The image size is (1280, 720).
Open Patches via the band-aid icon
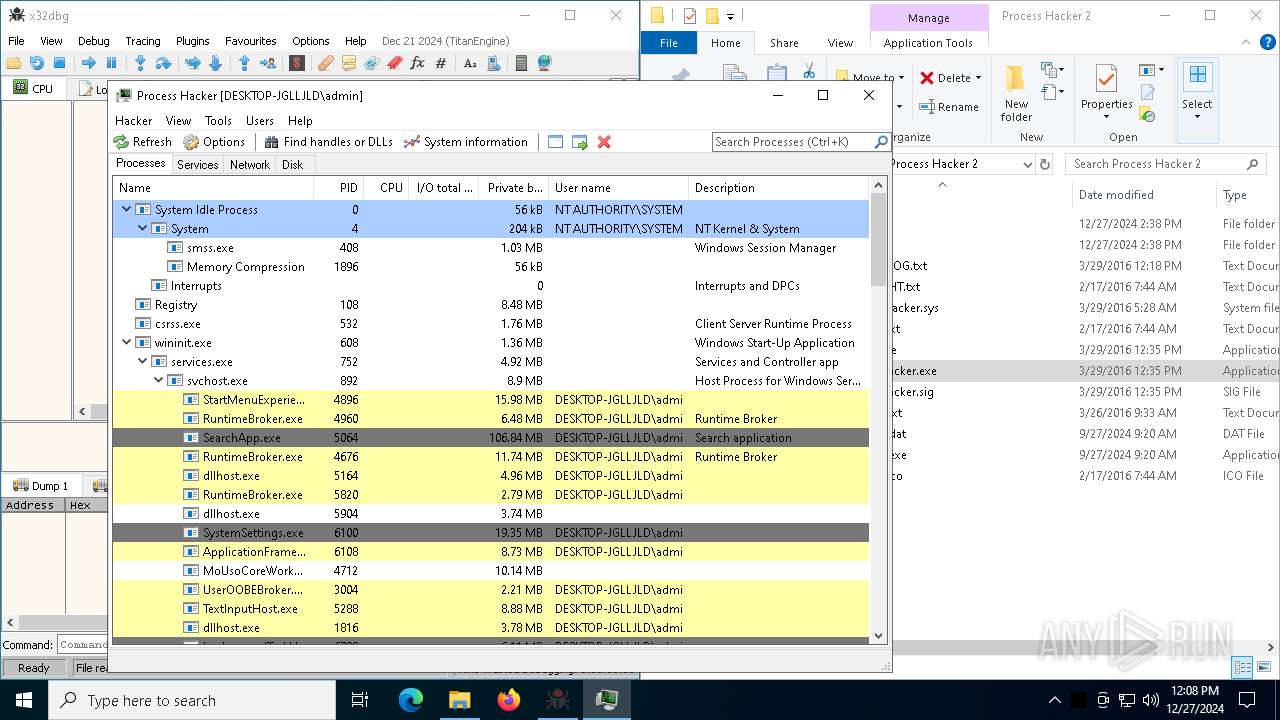pos(325,63)
